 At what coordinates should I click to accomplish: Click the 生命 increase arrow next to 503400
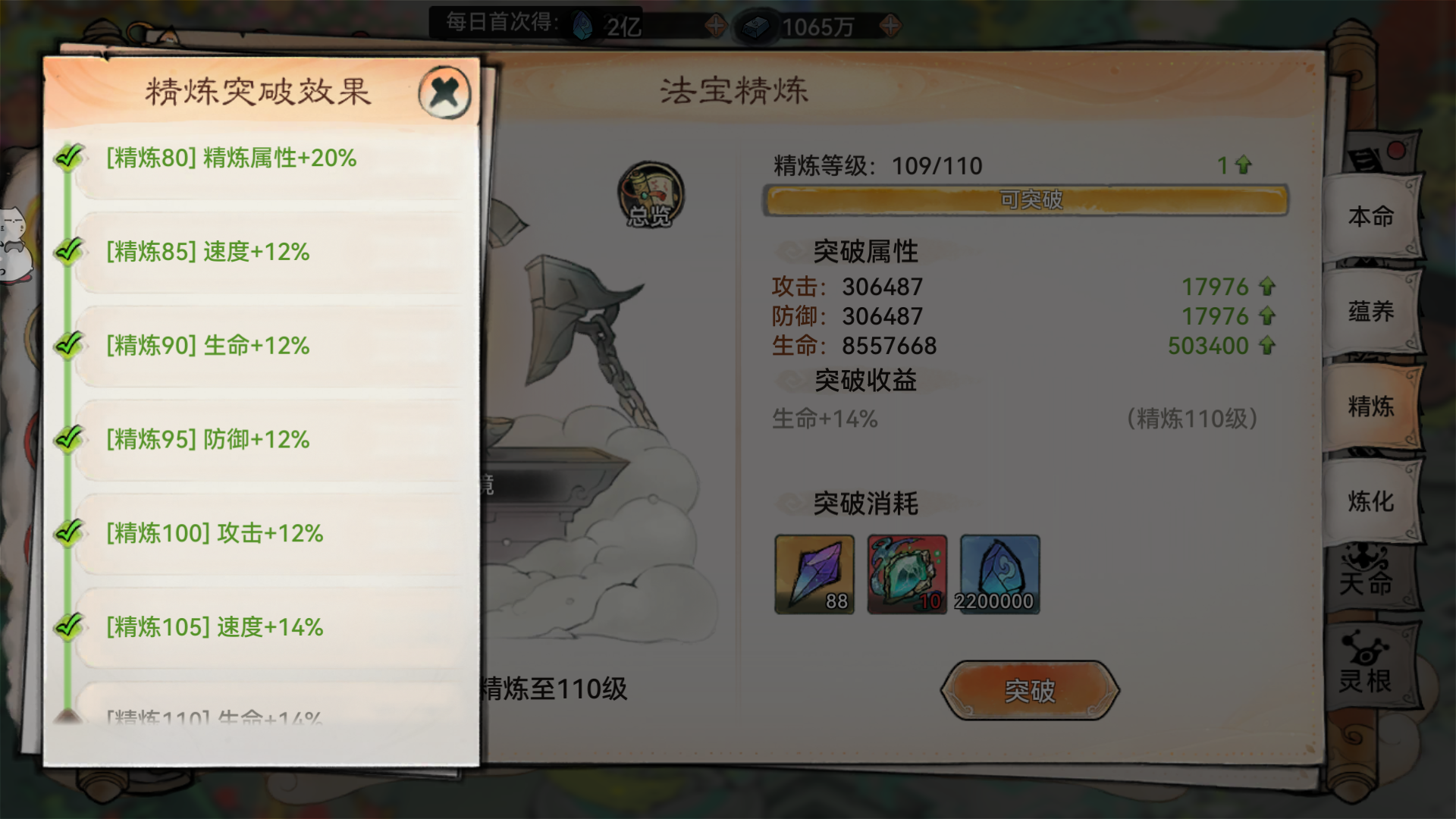tap(1267, 345)
